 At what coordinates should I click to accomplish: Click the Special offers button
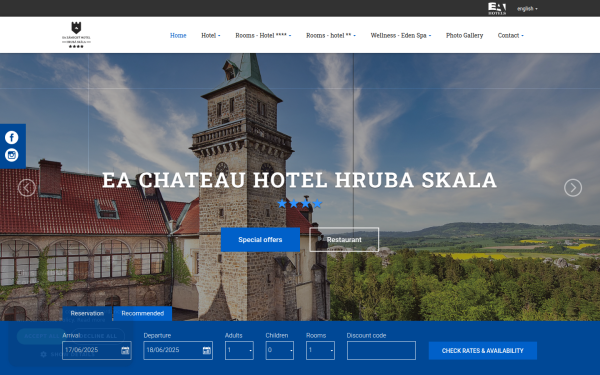point(260,240)
